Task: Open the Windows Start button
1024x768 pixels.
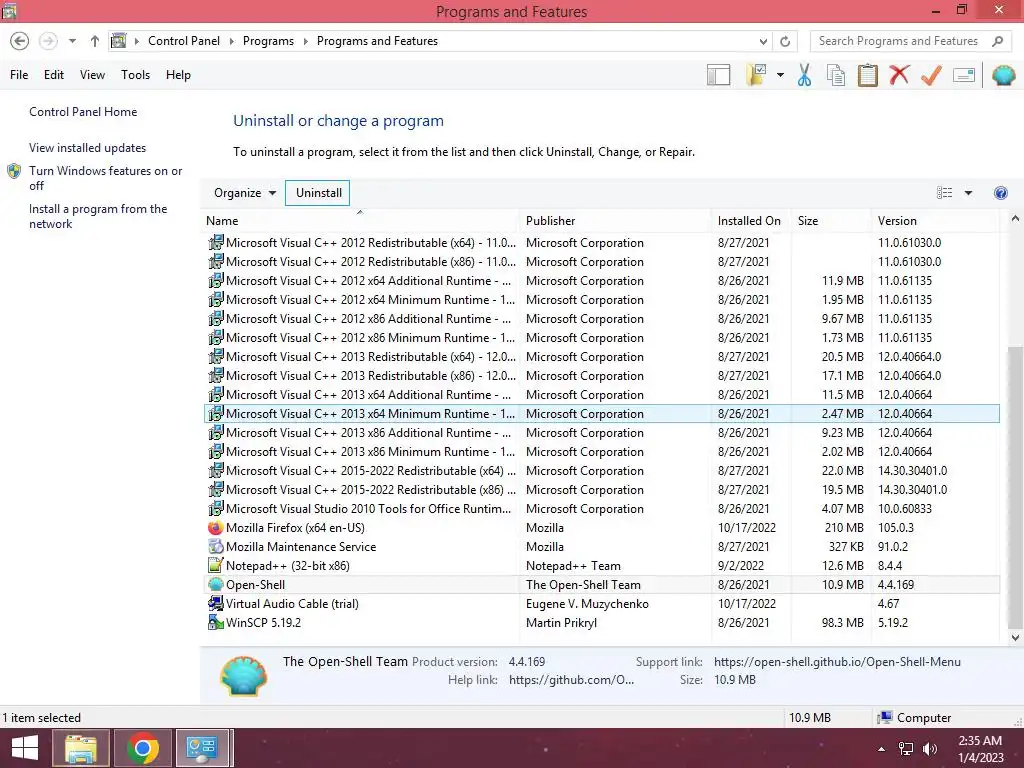Action: pyautogui.click(x=25, y=748)
